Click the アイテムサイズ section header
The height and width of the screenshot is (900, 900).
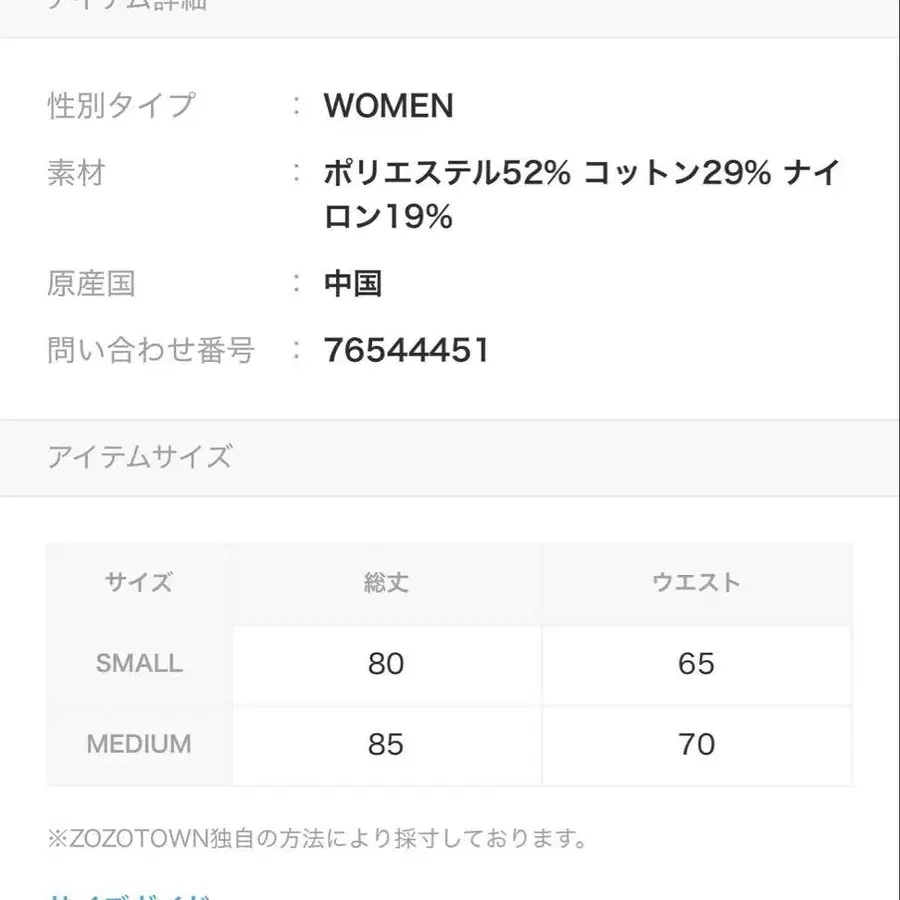[x=139, y=458]
